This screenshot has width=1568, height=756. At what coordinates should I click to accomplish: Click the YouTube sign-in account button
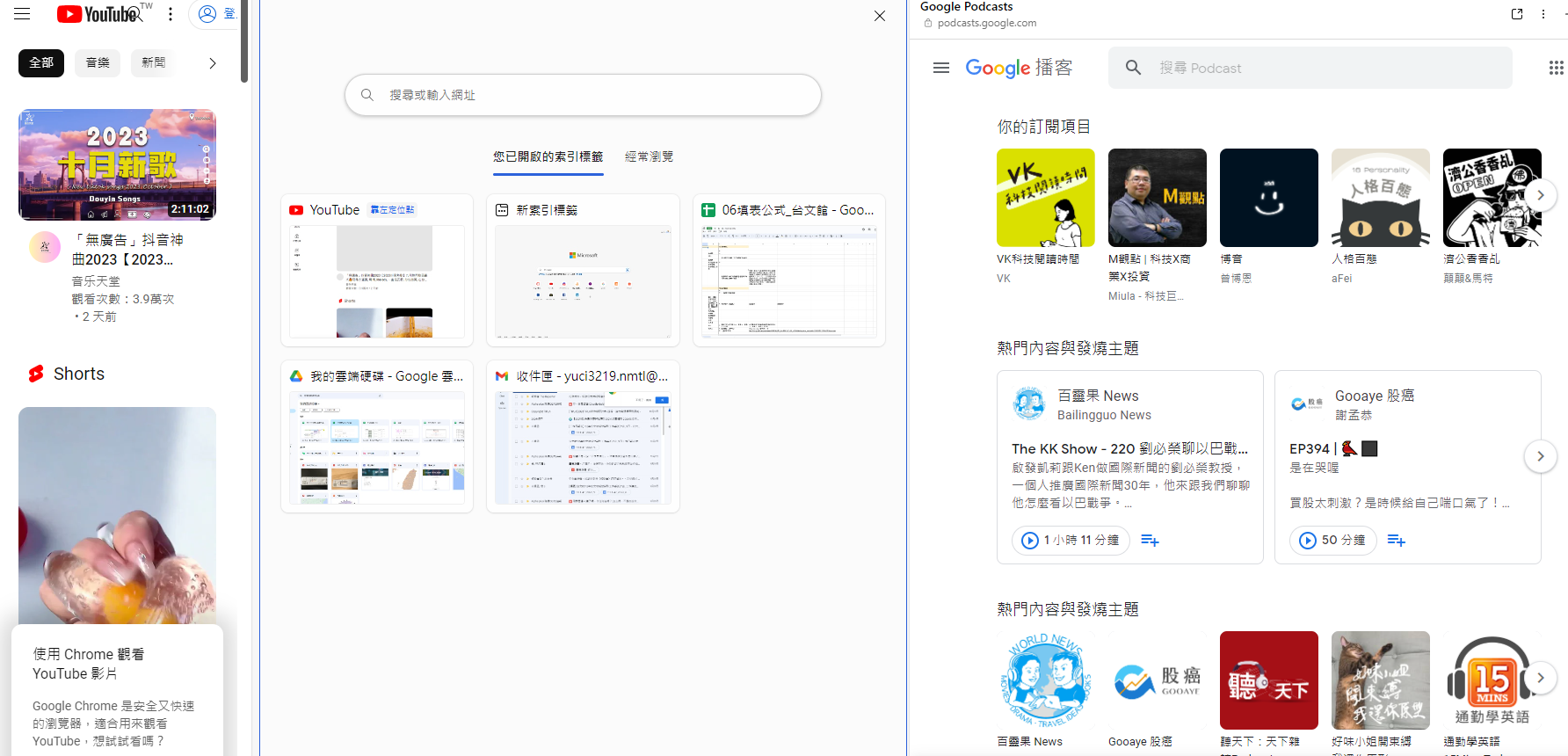tap(216, 14)
